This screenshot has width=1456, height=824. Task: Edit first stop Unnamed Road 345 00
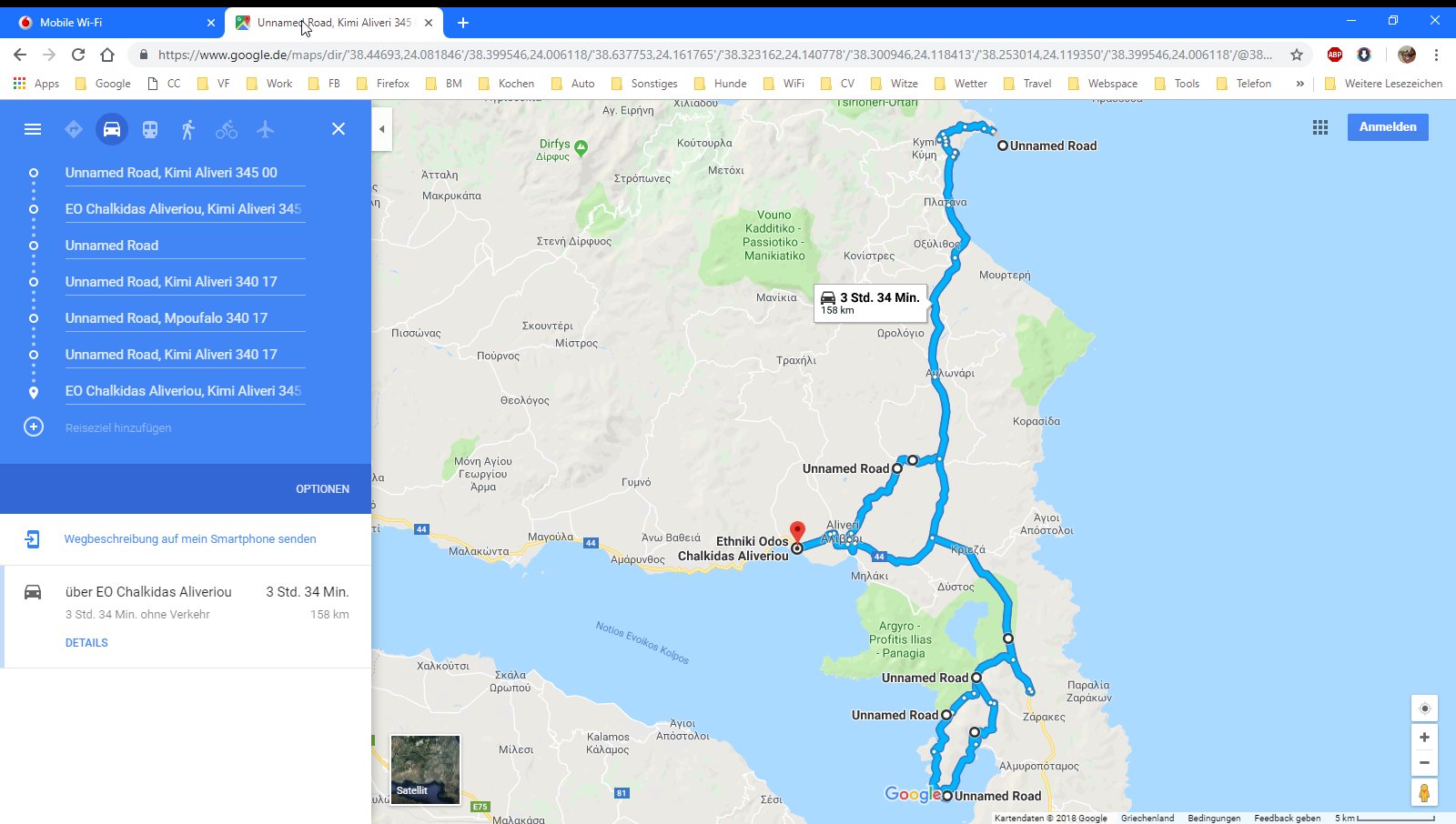185,173
